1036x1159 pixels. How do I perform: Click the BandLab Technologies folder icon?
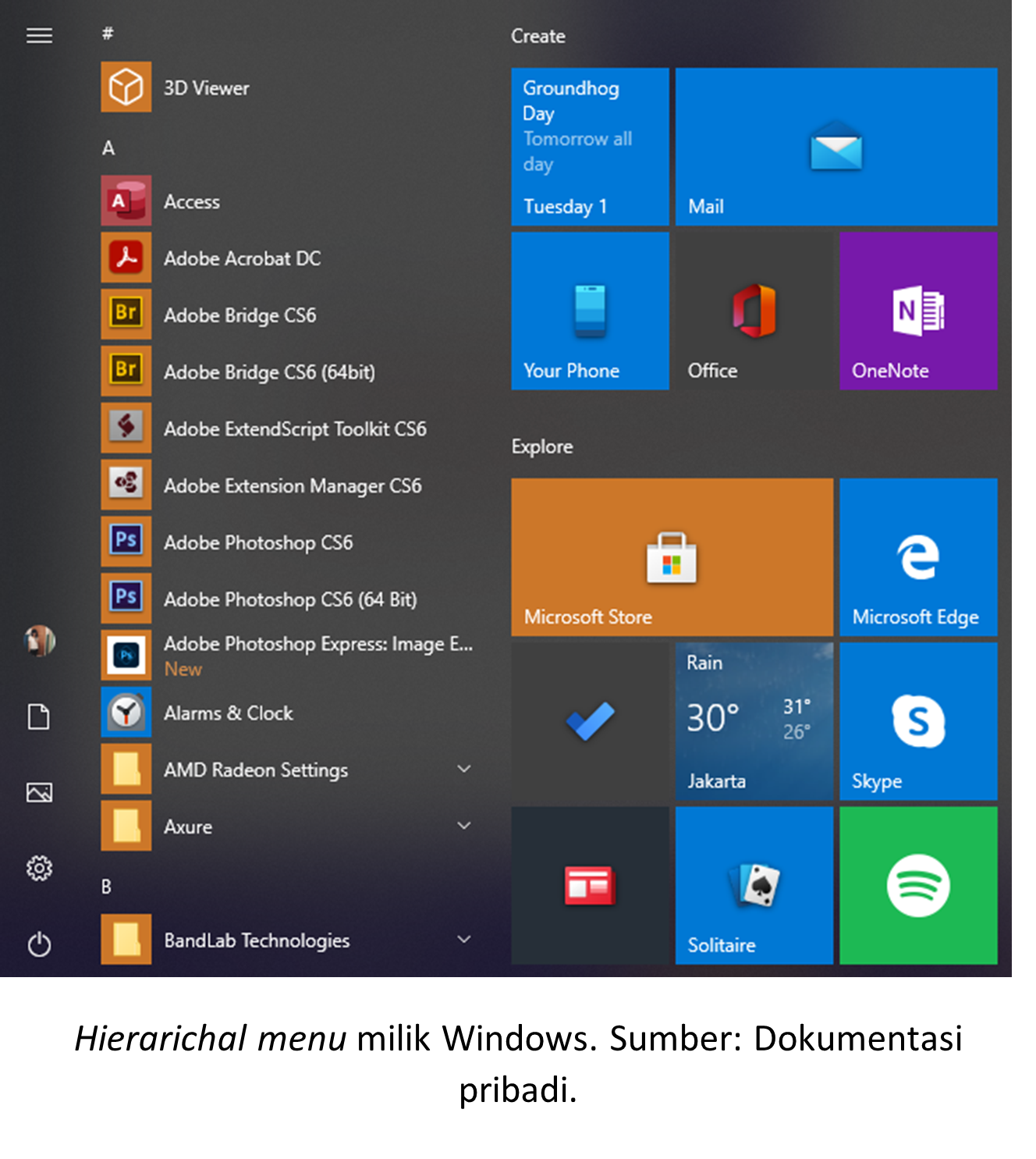point(126,940)
